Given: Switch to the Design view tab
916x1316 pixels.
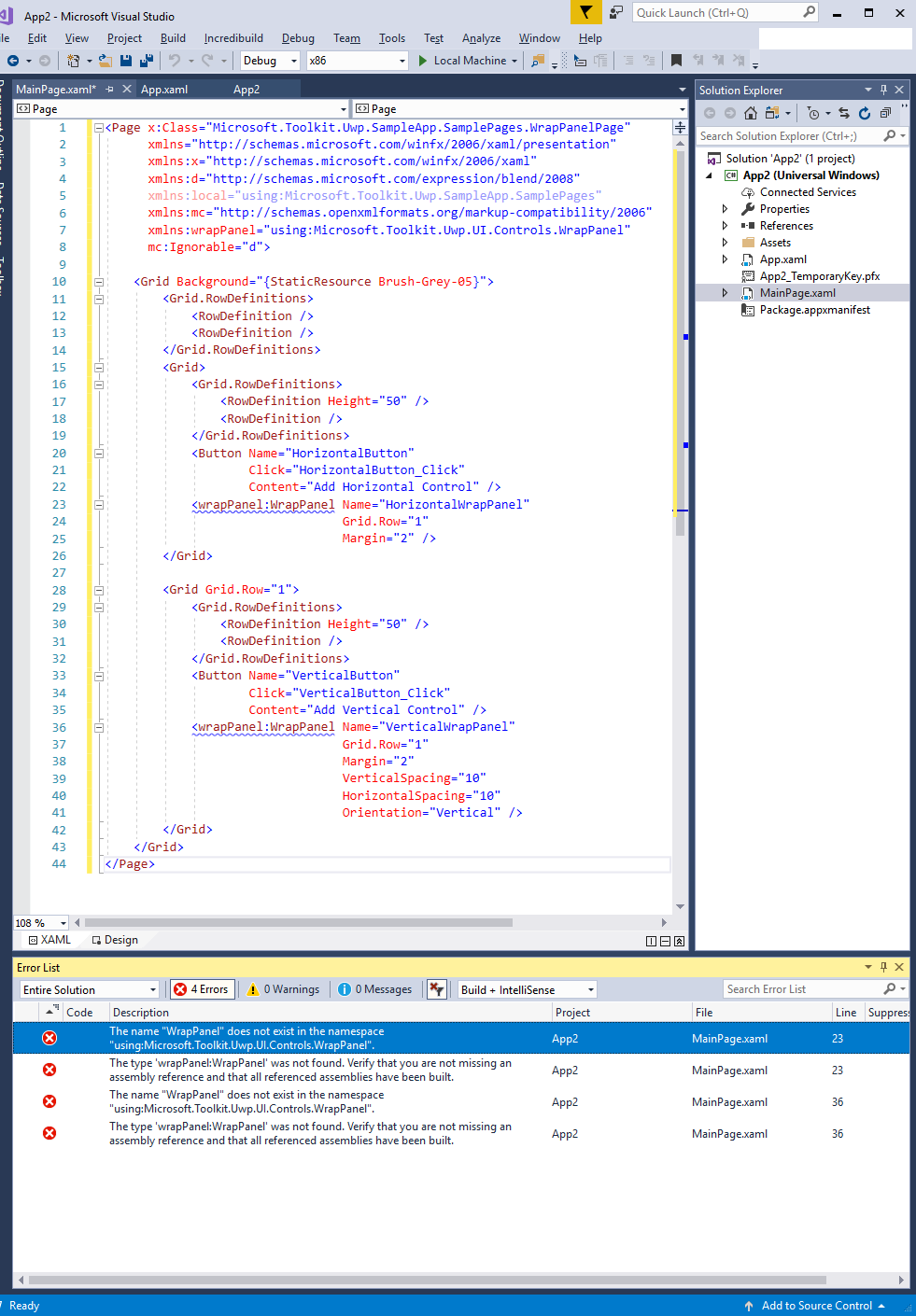Looking at the screenshot, I should (115, 940).
